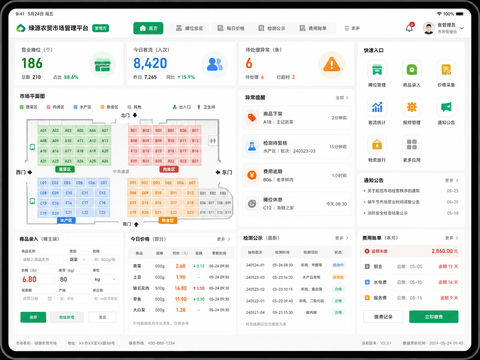The width and height of the screenshot is (480, 360).
Task: Select stall B01 in the red zone
Action: pos(134,130)
